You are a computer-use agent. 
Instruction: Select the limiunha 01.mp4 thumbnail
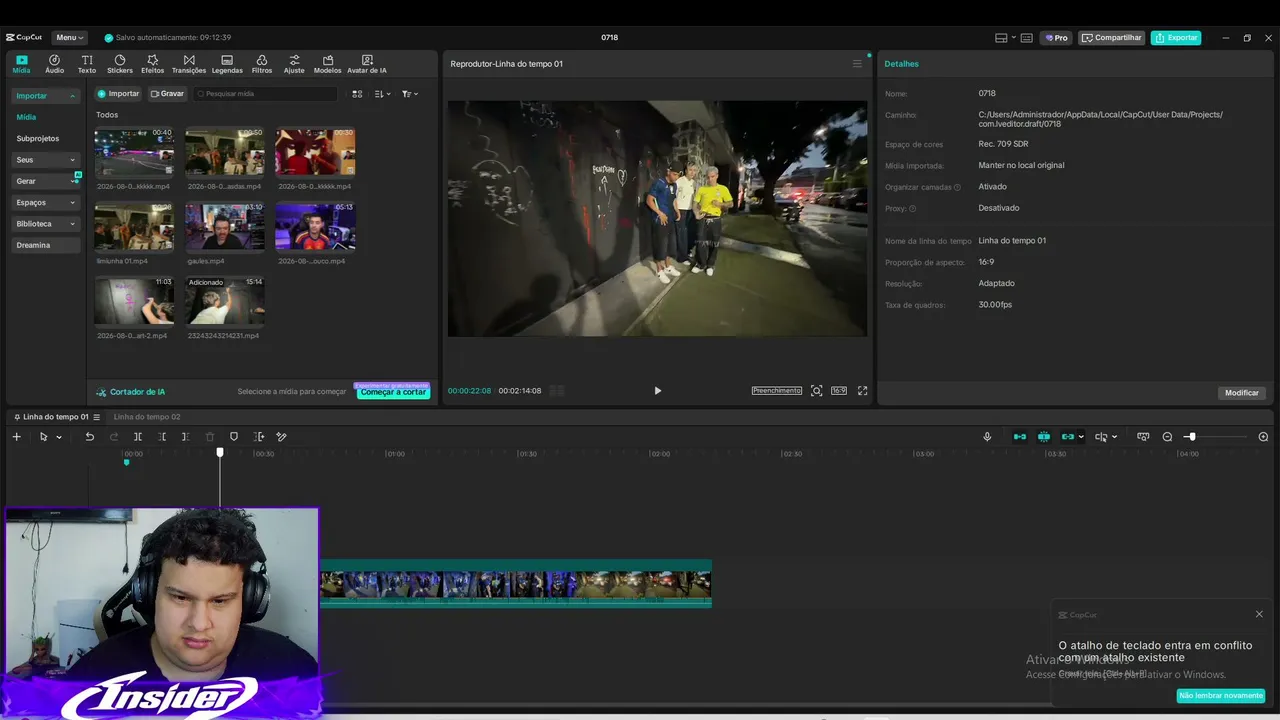pyautogui.click(x=134, y=227)
